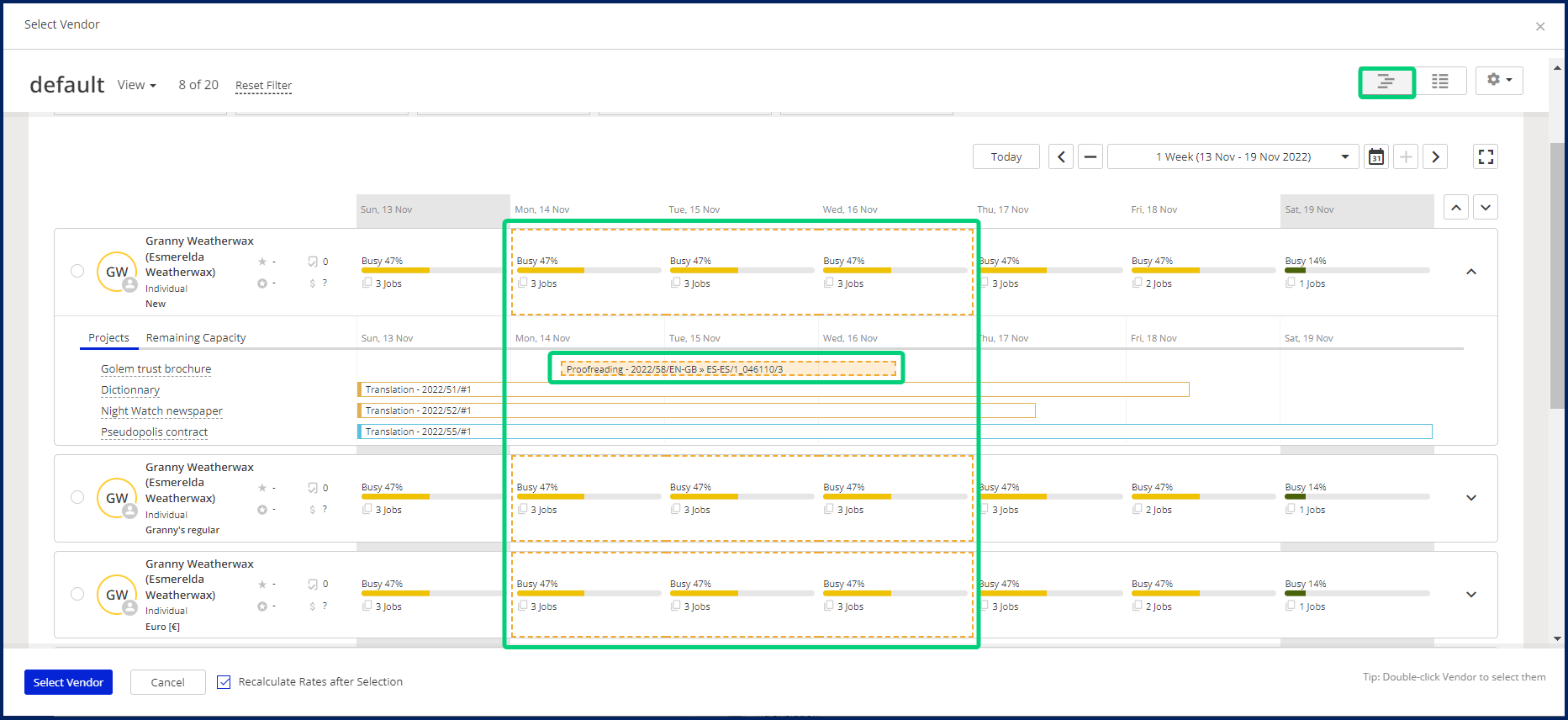Screen dimensions: 1568x720
Task: Click the Today button
Action: (x=1006, y=156)
